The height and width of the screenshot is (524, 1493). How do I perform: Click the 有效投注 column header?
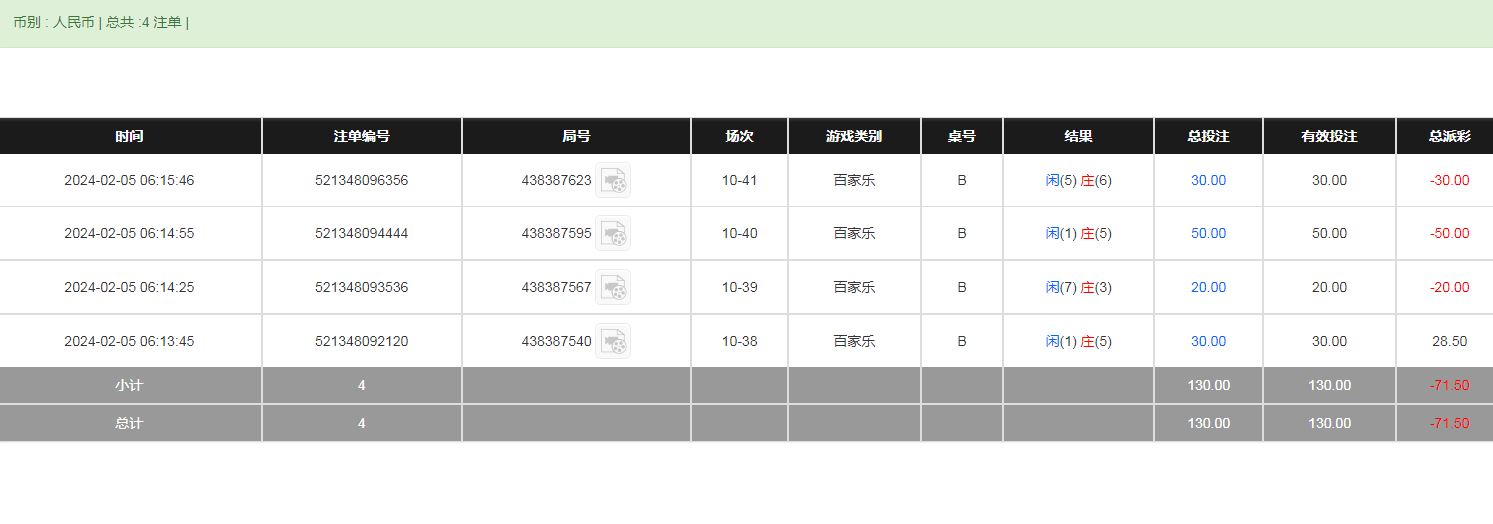(x=1329, y=137)
